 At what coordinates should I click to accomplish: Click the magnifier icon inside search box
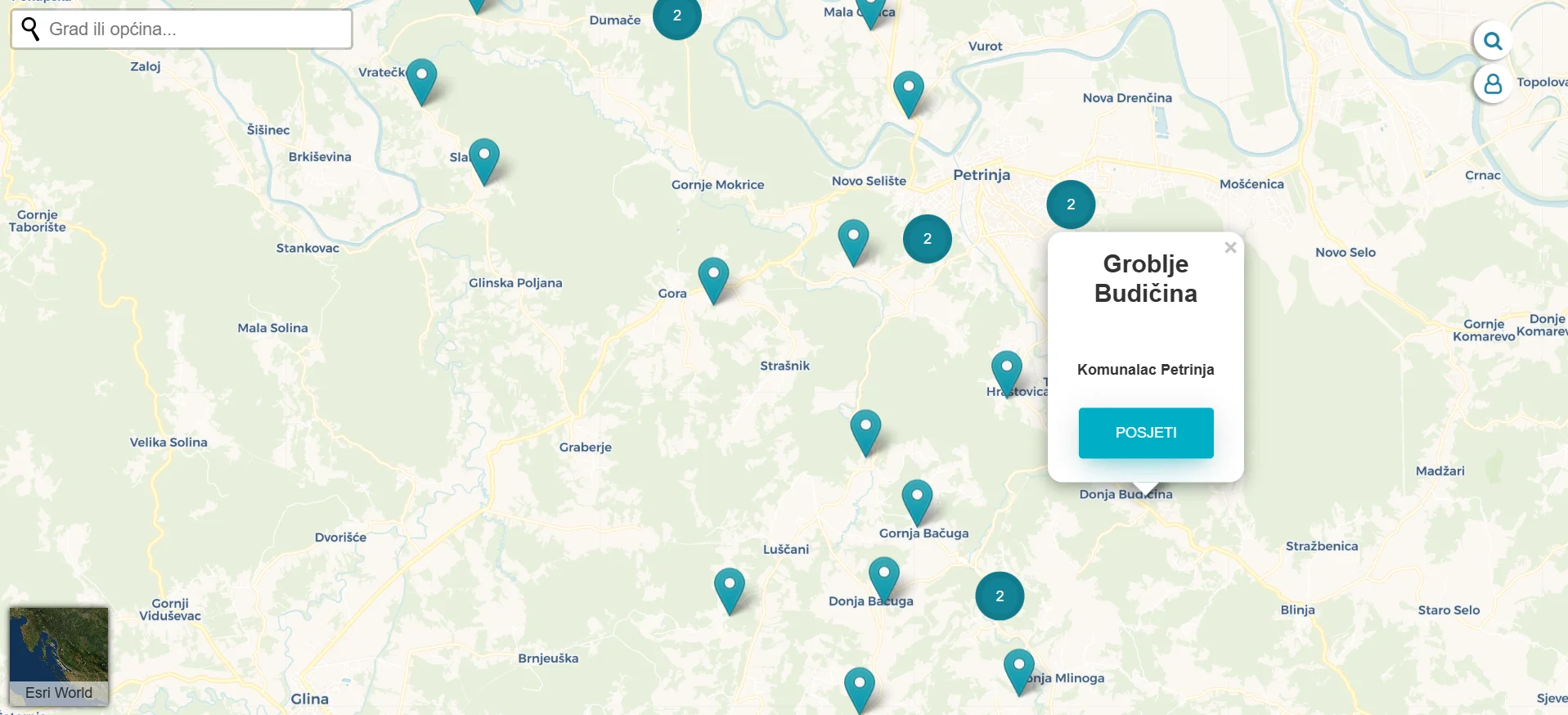click(30, 29)
